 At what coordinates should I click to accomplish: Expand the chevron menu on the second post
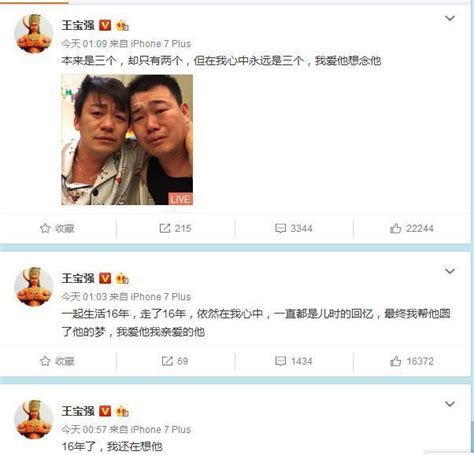point(450,271)
